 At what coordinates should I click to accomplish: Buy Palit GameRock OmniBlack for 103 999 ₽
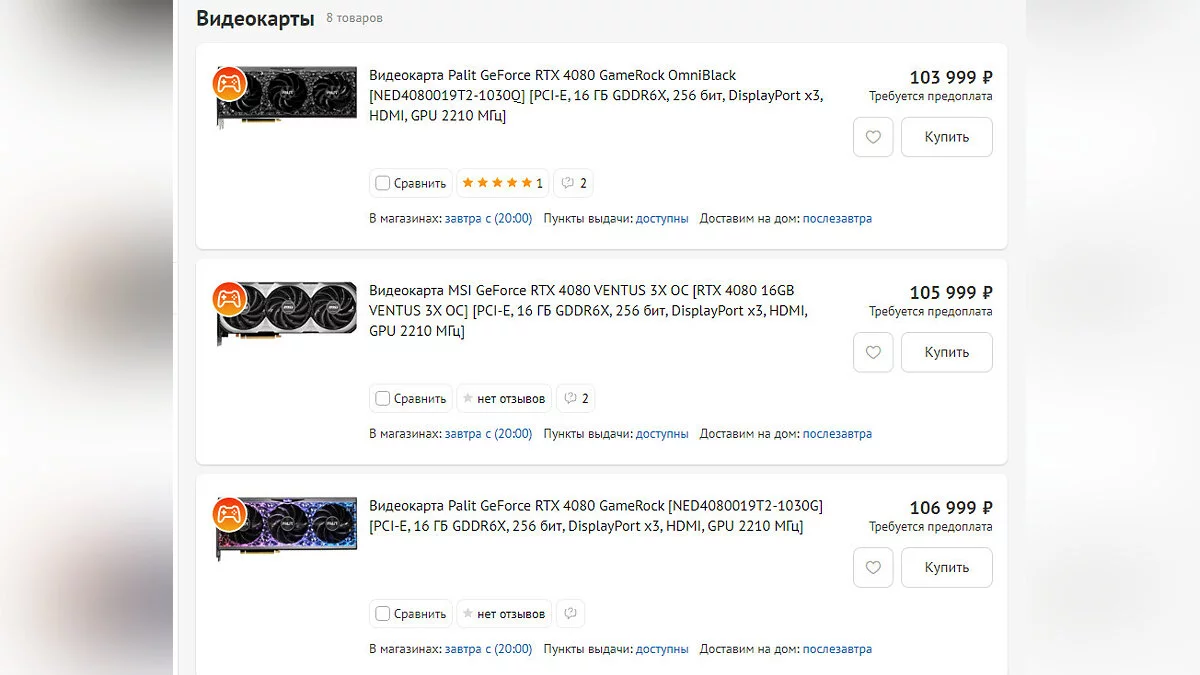point(946,137)
